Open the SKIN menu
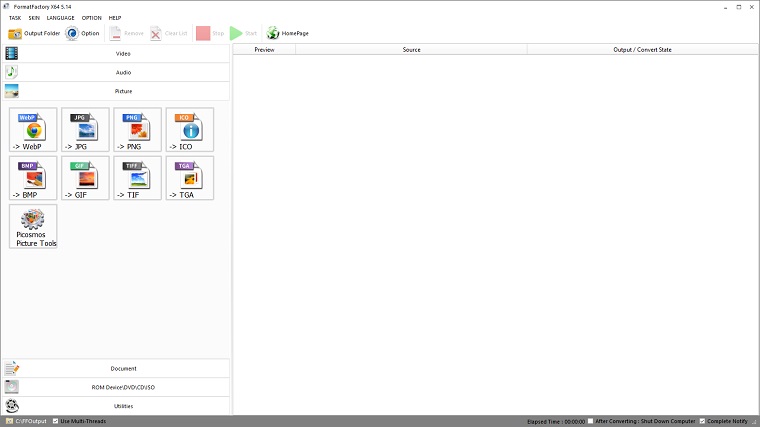The width and height of the screenshot is (760, 427). pos(34,18)
